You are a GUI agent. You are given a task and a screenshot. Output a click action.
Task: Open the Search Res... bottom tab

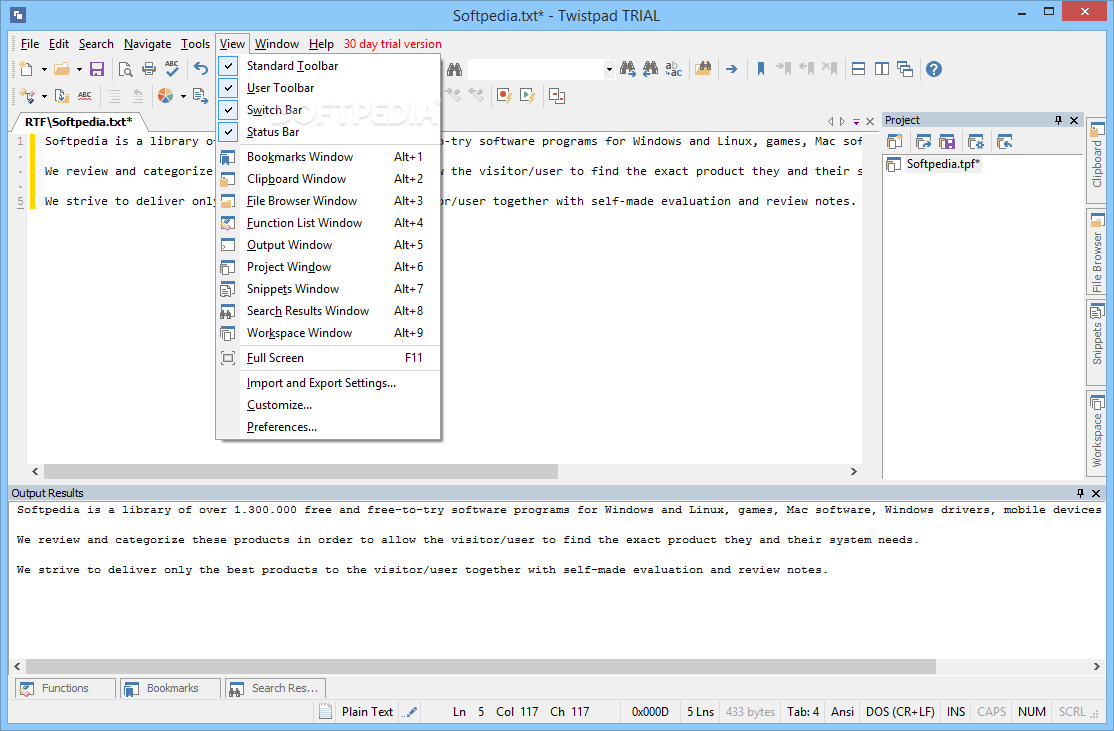click(276, 688)
